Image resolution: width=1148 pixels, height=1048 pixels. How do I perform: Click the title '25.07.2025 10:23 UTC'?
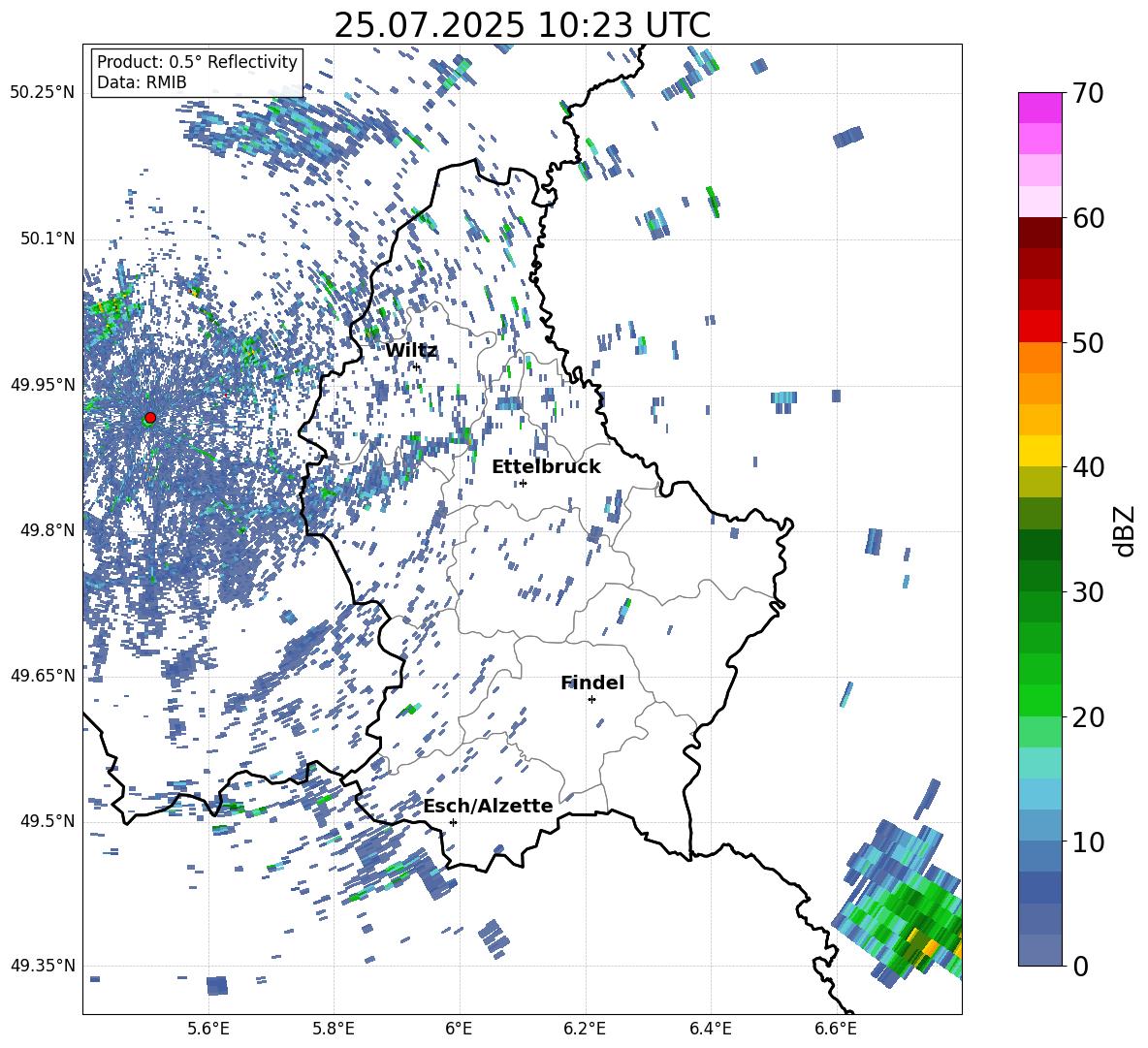click(x=522, y=25)
